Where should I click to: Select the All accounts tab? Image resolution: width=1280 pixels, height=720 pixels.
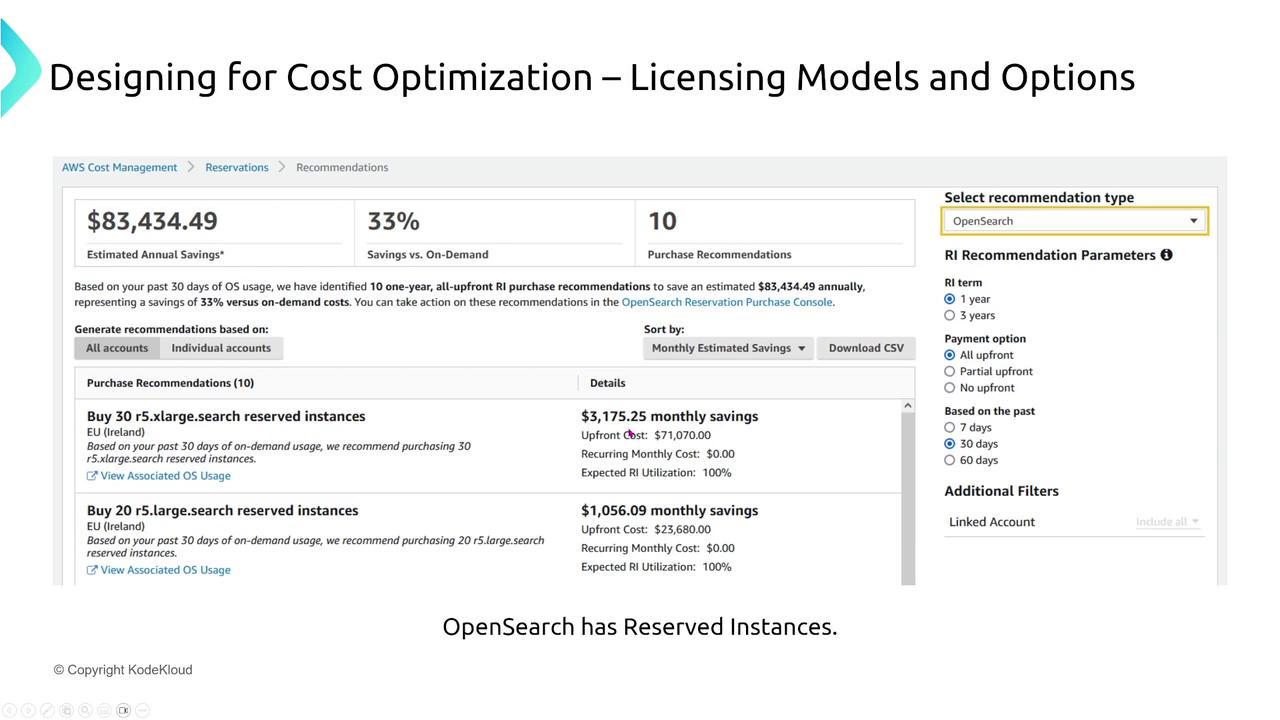pyautogui.click(x=117, y=348)
